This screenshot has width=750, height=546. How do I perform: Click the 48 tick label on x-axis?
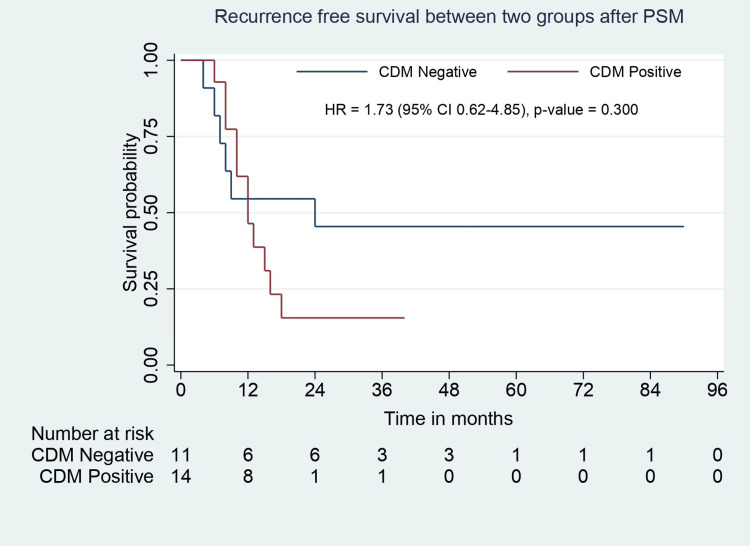[449, 388]
